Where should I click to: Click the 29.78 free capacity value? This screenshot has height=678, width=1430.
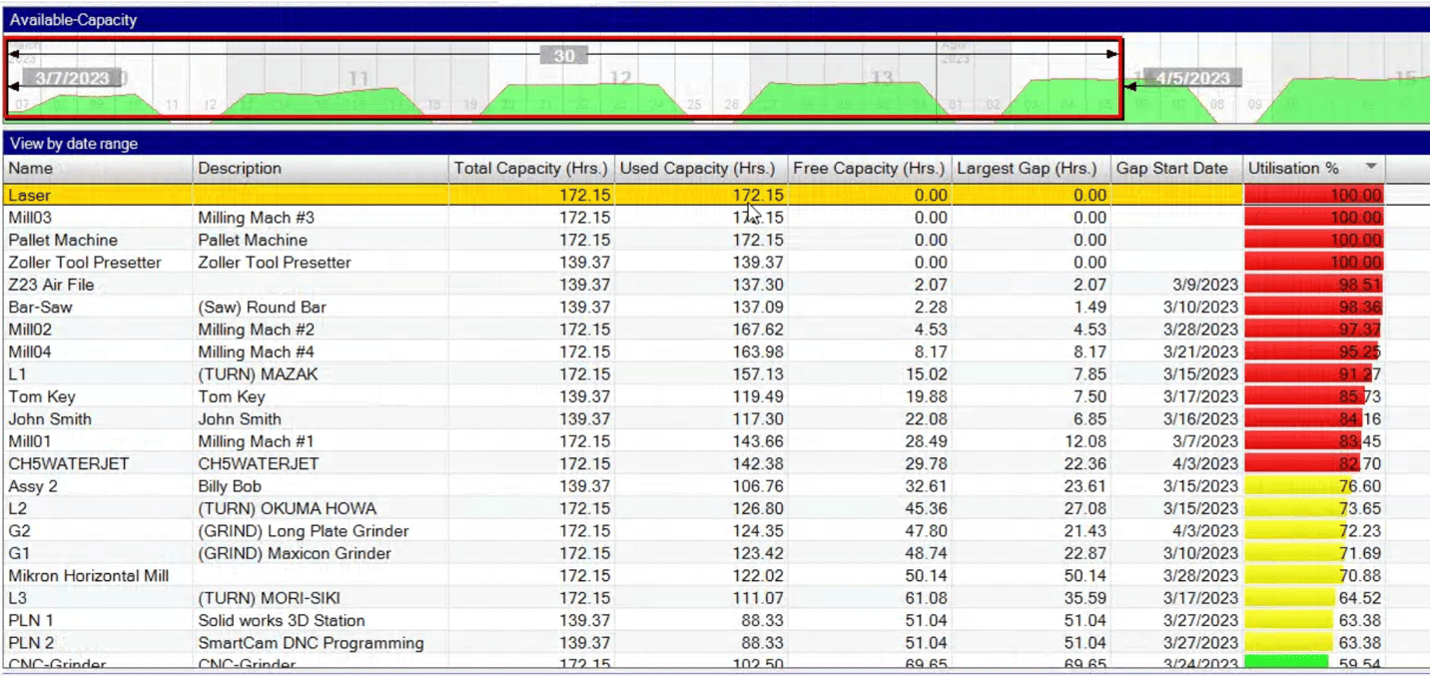[x=927, y=464]
